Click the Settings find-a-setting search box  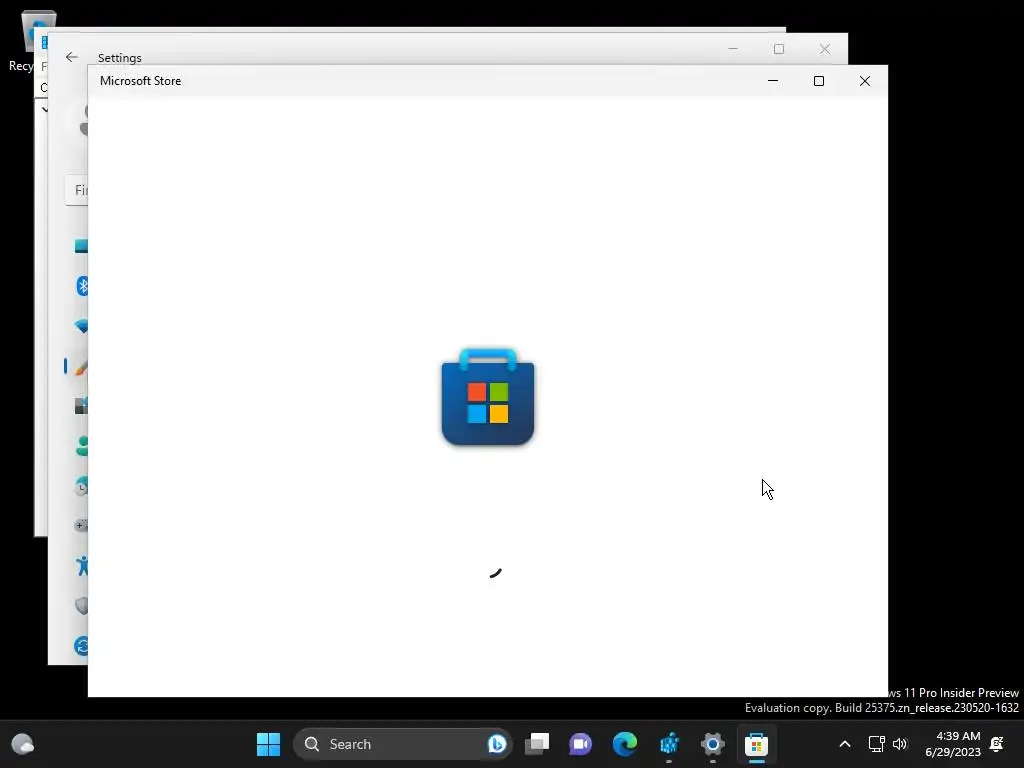tap(76, 190)
